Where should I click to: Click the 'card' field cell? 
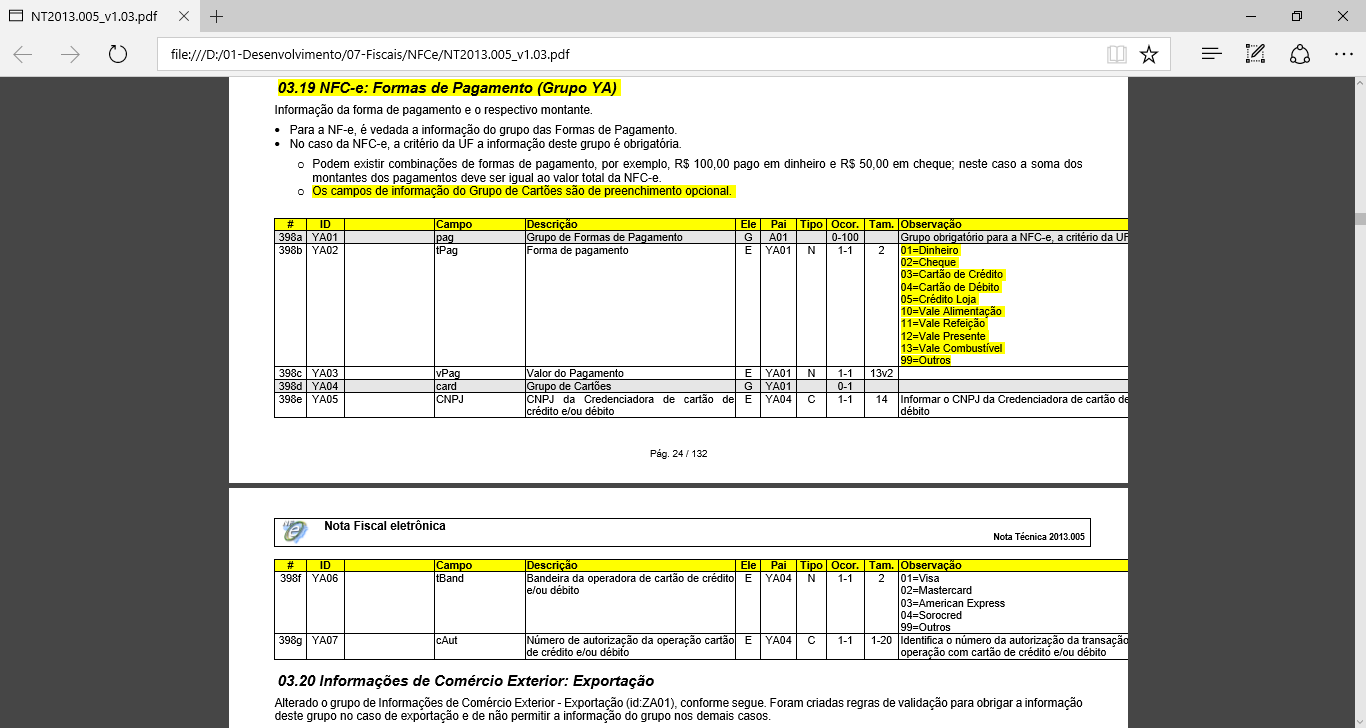[x=479, y=385]
